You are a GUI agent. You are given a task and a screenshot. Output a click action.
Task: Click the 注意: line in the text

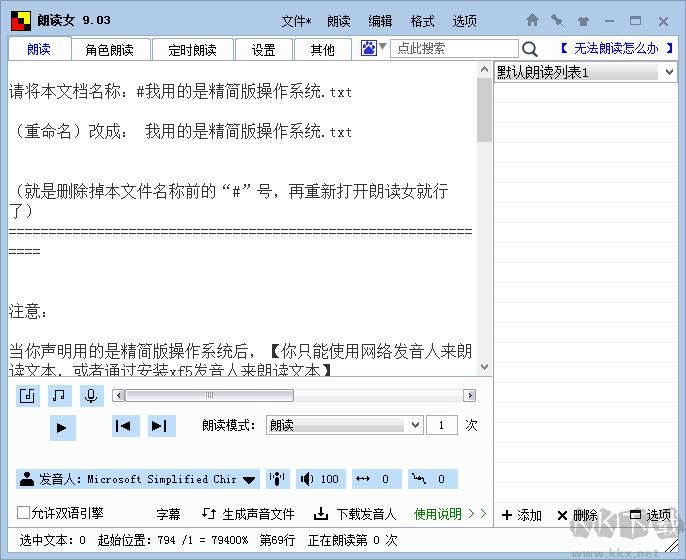click(28, 311)
